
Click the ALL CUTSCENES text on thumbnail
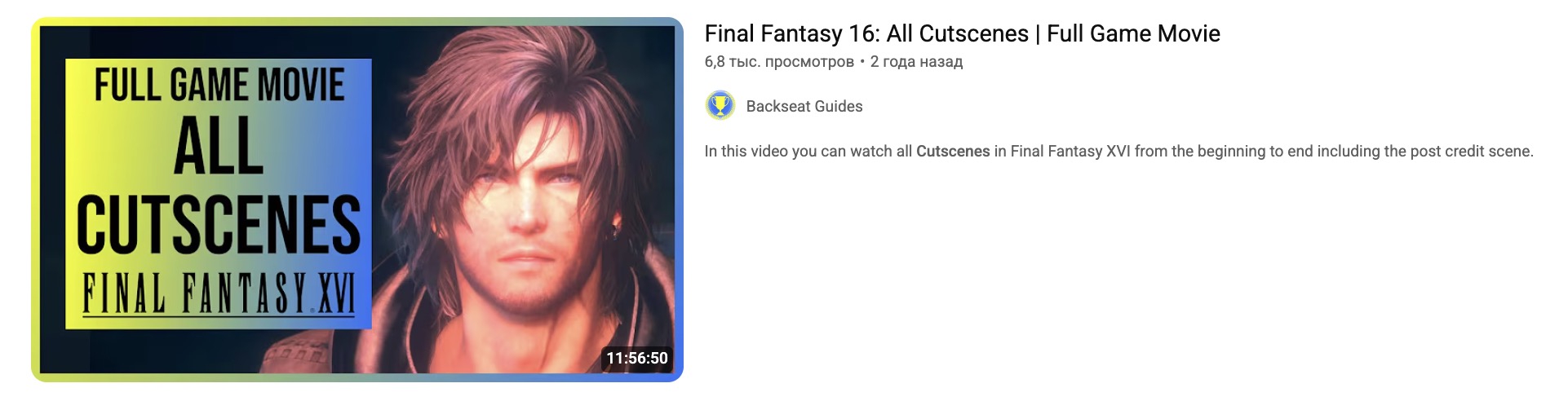point(219,186)
